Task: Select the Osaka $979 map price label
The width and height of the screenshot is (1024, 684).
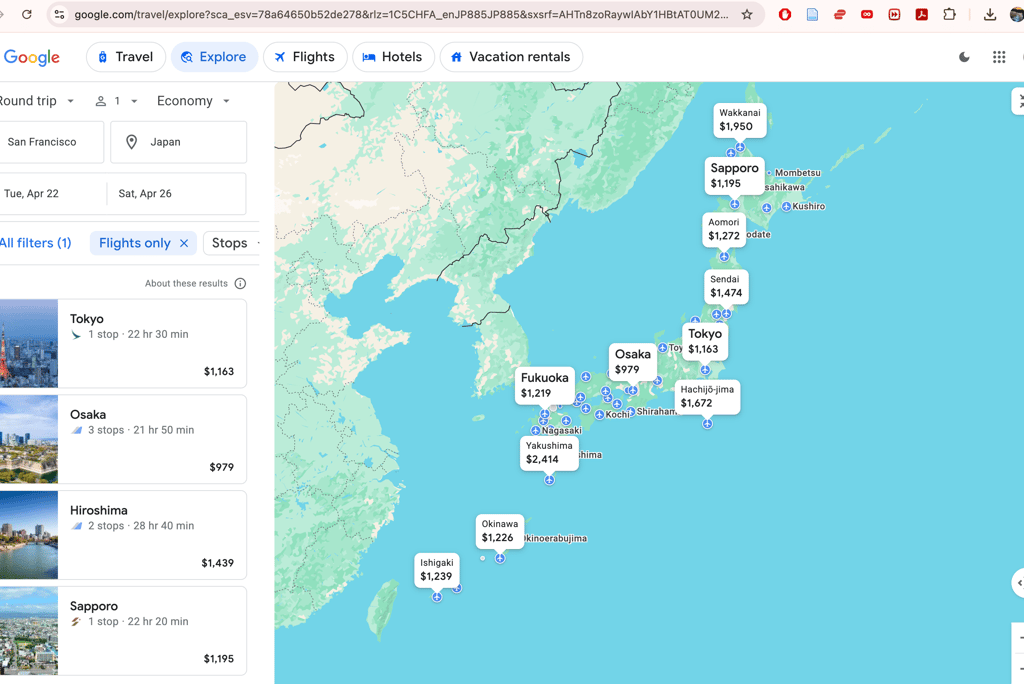Action: pyautogui.click(x=632, y=361)
